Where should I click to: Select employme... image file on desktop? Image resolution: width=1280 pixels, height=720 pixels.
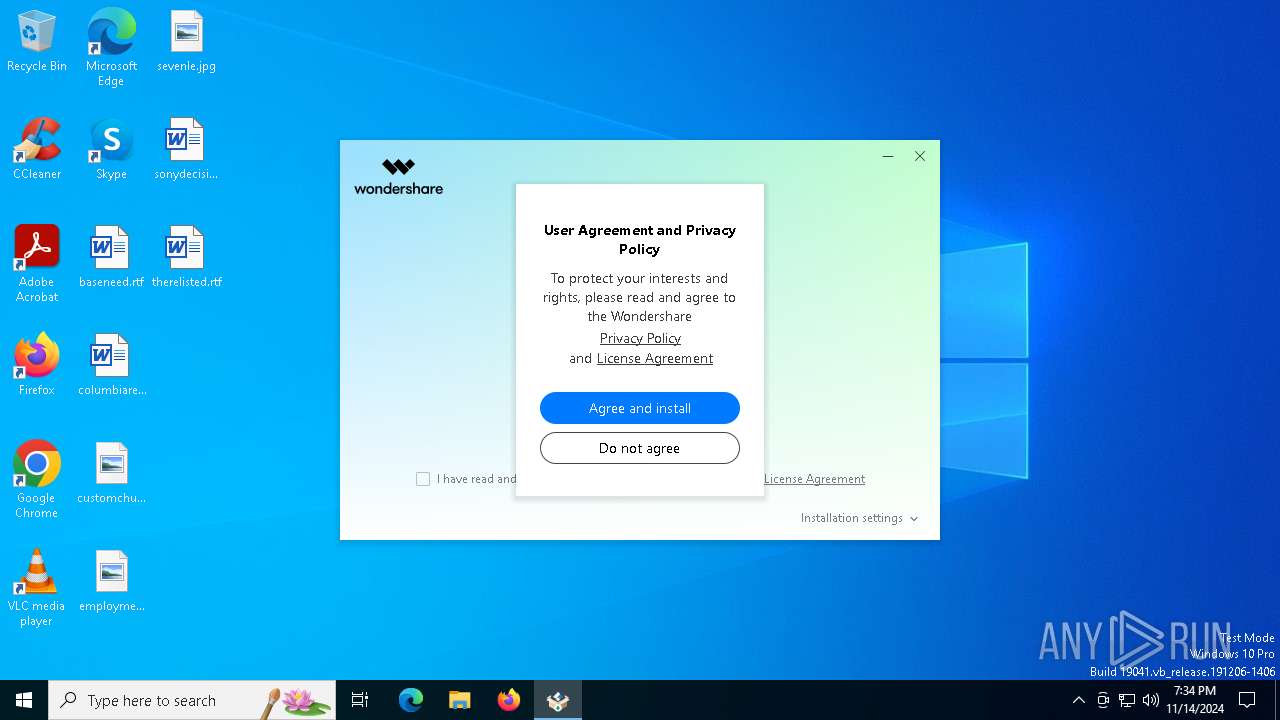(x=111, y=581)
